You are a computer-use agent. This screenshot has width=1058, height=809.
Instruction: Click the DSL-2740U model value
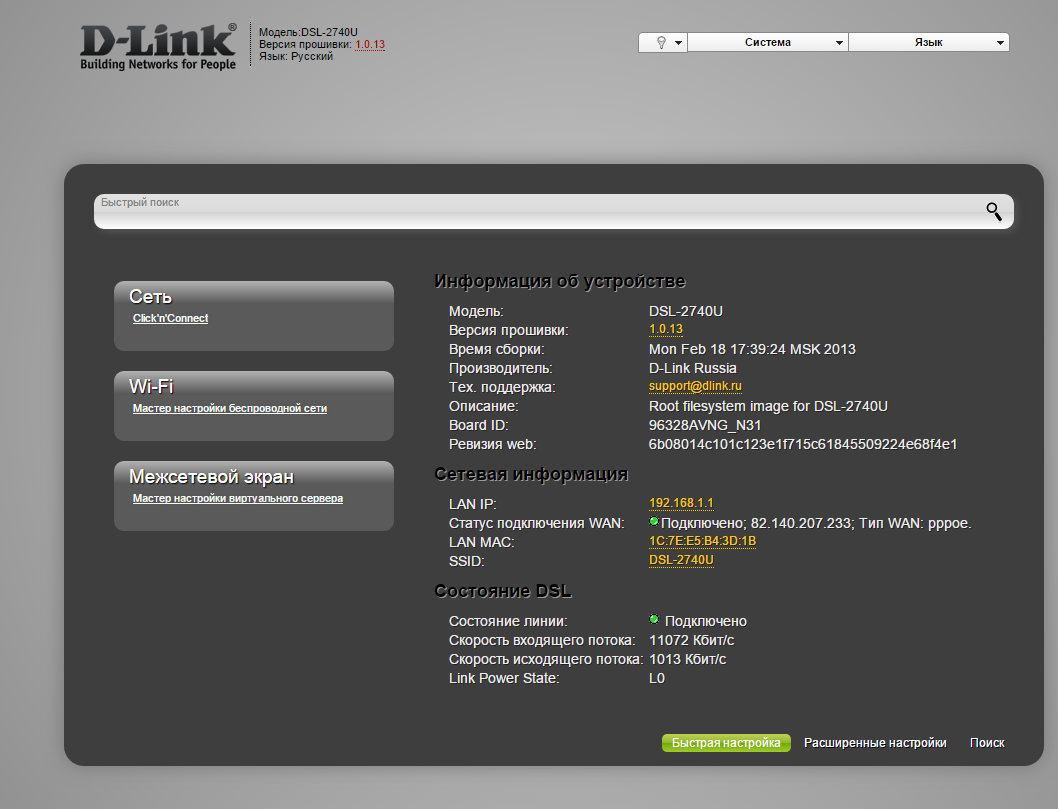coord(686,311)
